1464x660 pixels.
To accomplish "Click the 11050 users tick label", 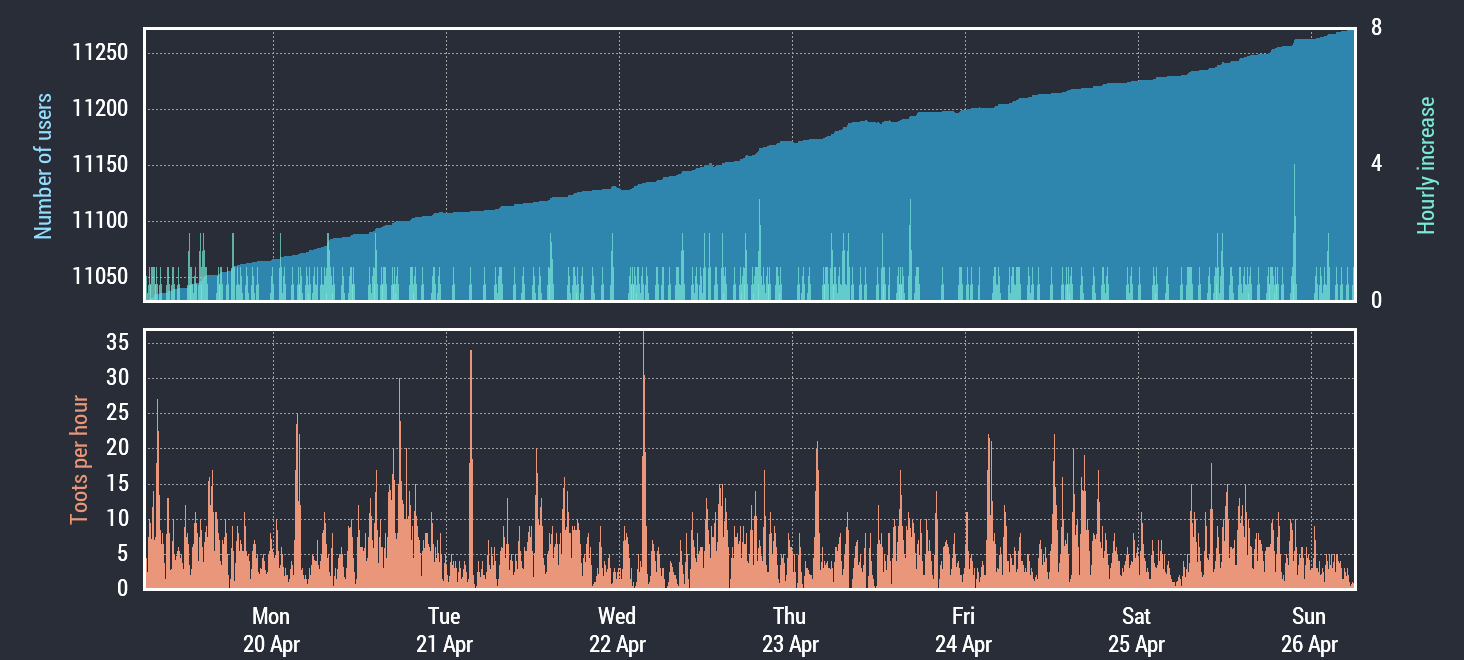I will (x=101, y=277).
